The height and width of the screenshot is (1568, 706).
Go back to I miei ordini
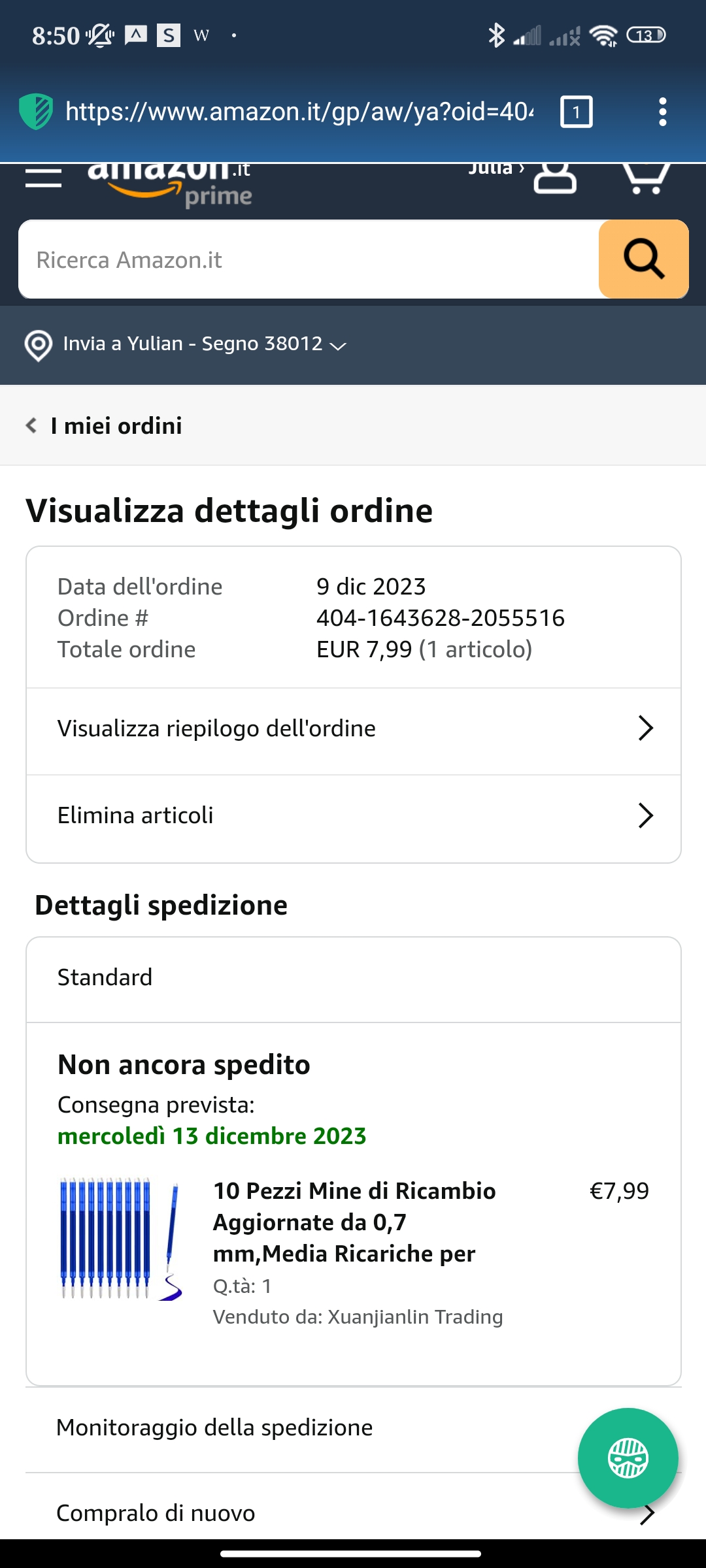click(x=104, y=426)
